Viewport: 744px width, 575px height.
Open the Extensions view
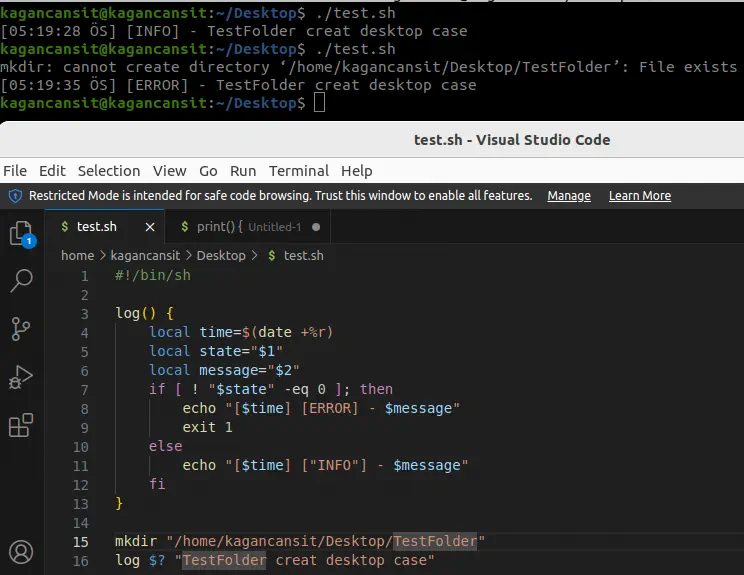(x=20, y=425)
